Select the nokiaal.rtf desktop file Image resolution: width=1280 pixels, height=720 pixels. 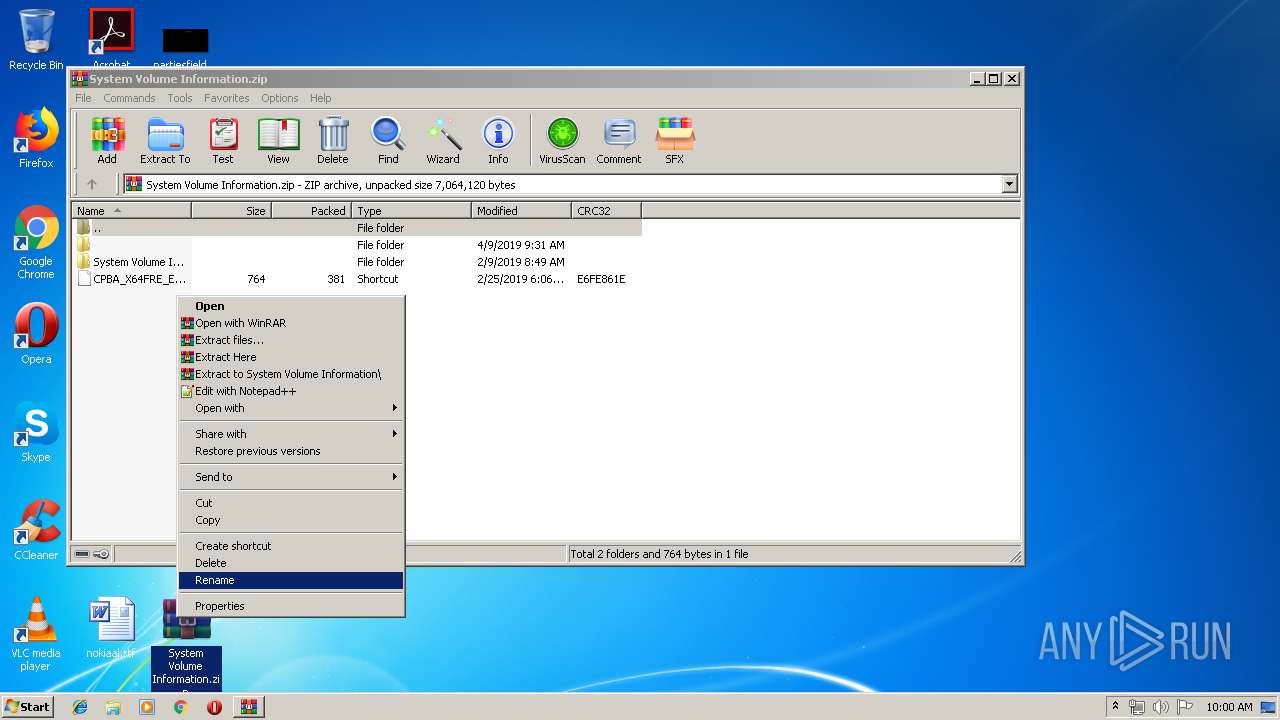110,628
